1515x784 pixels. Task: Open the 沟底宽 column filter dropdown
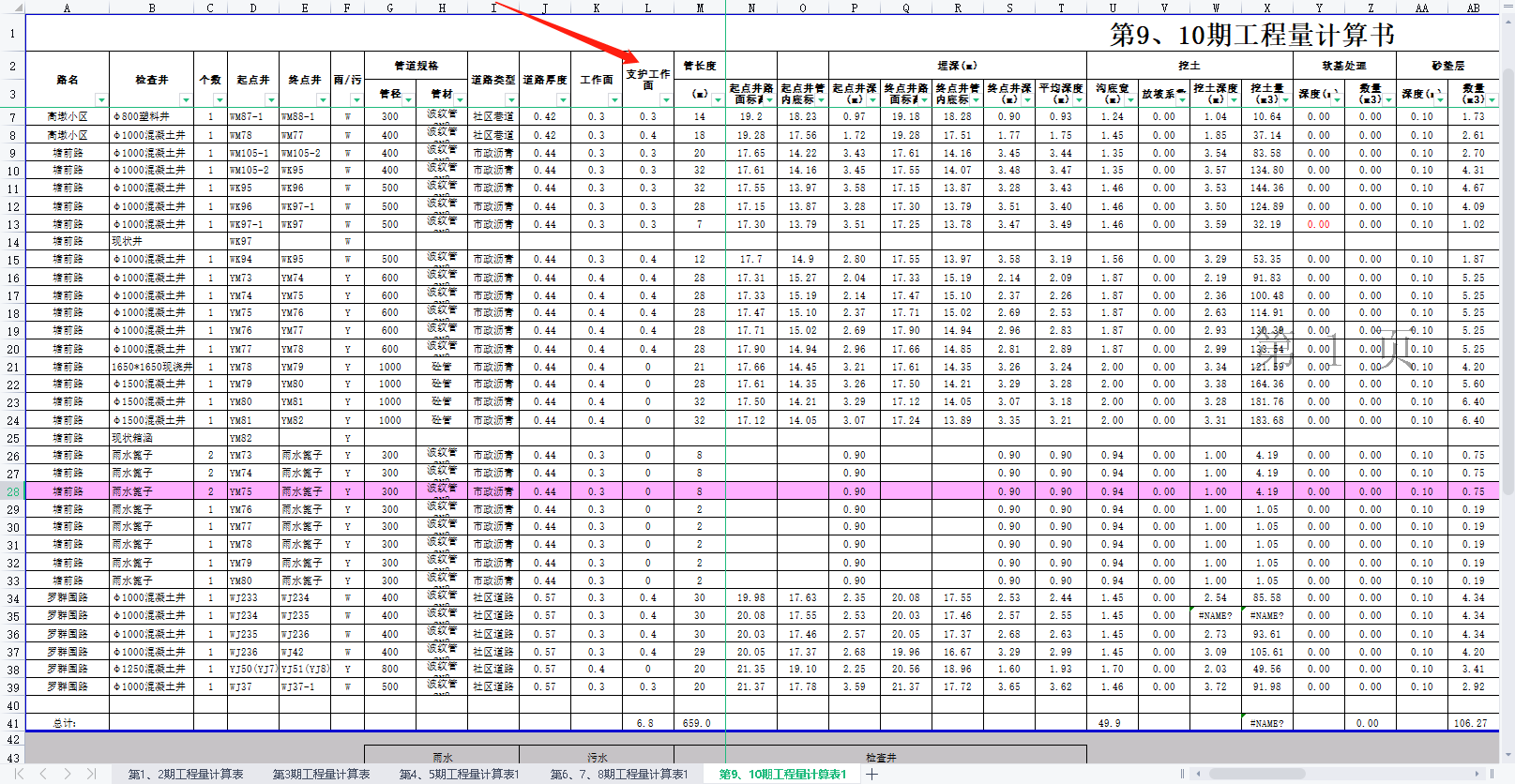(1130, 99)
